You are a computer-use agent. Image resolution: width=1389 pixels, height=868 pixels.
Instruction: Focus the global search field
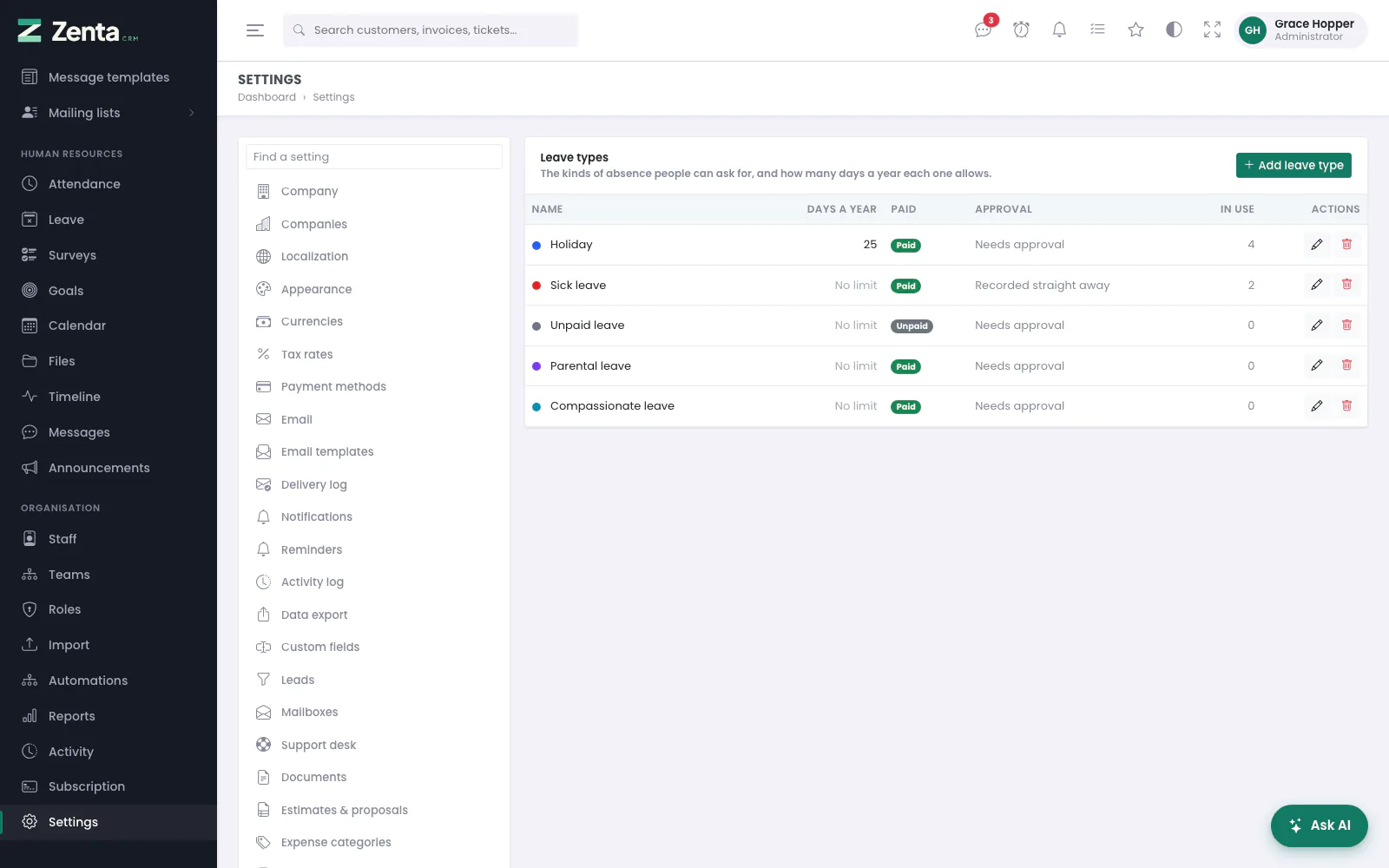431,30
